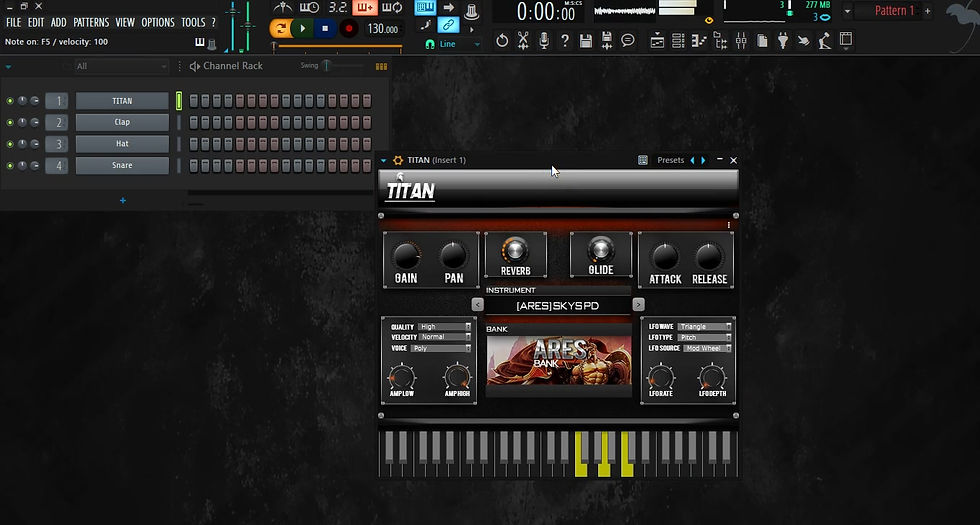Screen dimensions: 980x525
Task: Open the Browser view icon
Action: [x=720, y=41]
